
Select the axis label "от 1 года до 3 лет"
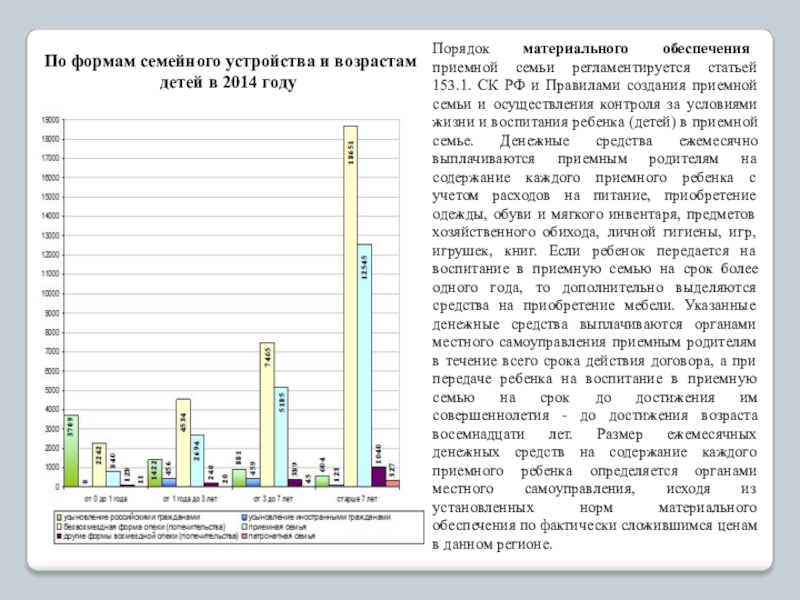[190, 498]
